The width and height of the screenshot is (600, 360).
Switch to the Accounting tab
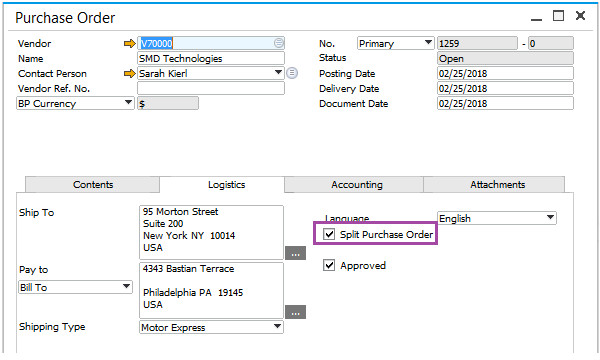357,185
